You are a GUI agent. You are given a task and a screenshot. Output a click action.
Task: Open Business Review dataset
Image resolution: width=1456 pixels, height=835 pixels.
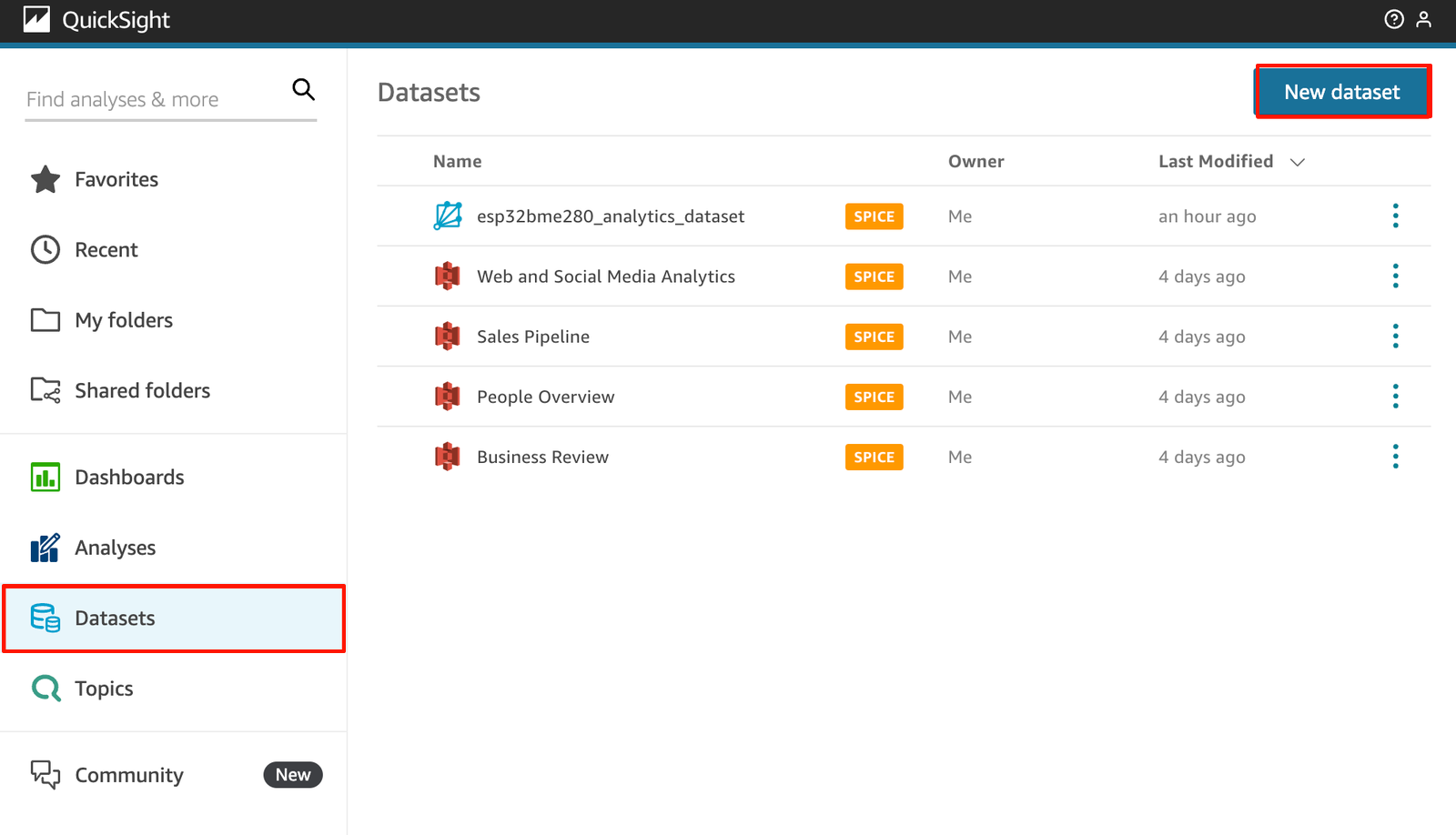pos(542,457)
